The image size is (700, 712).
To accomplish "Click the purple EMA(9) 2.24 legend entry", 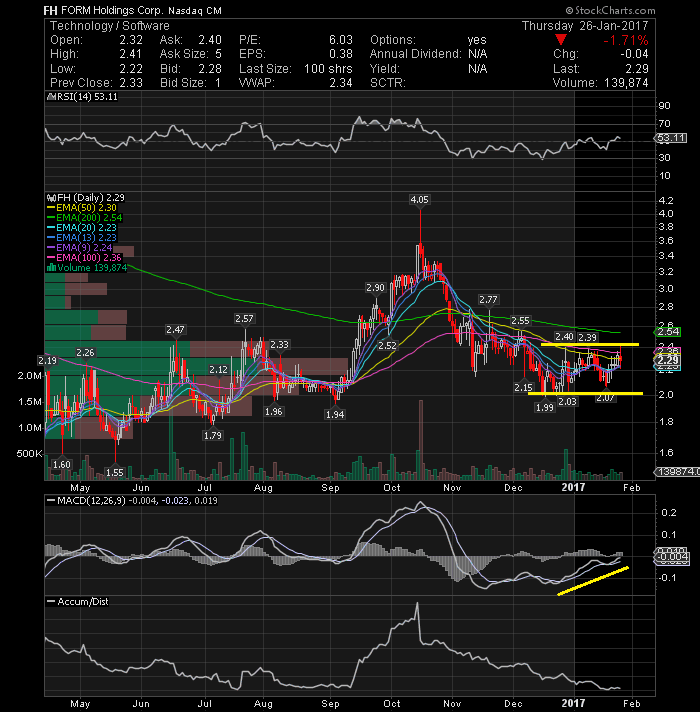I will pyautogui.click(x=79, y=247).
